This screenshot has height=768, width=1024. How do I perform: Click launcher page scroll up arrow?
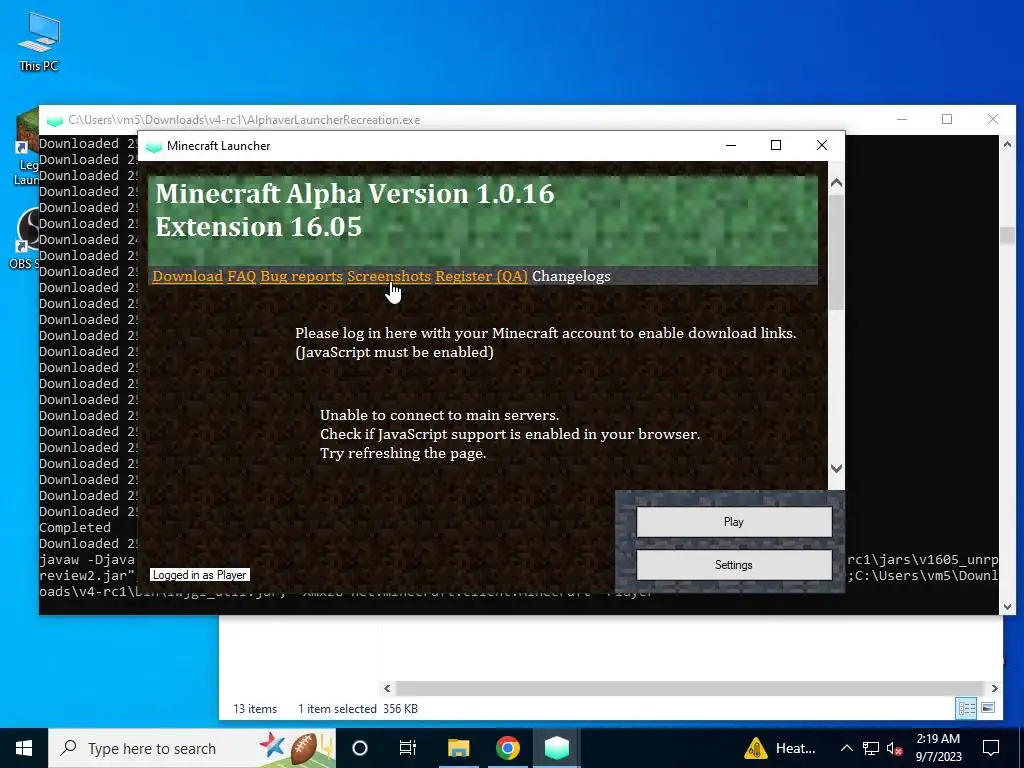(836, 183)
